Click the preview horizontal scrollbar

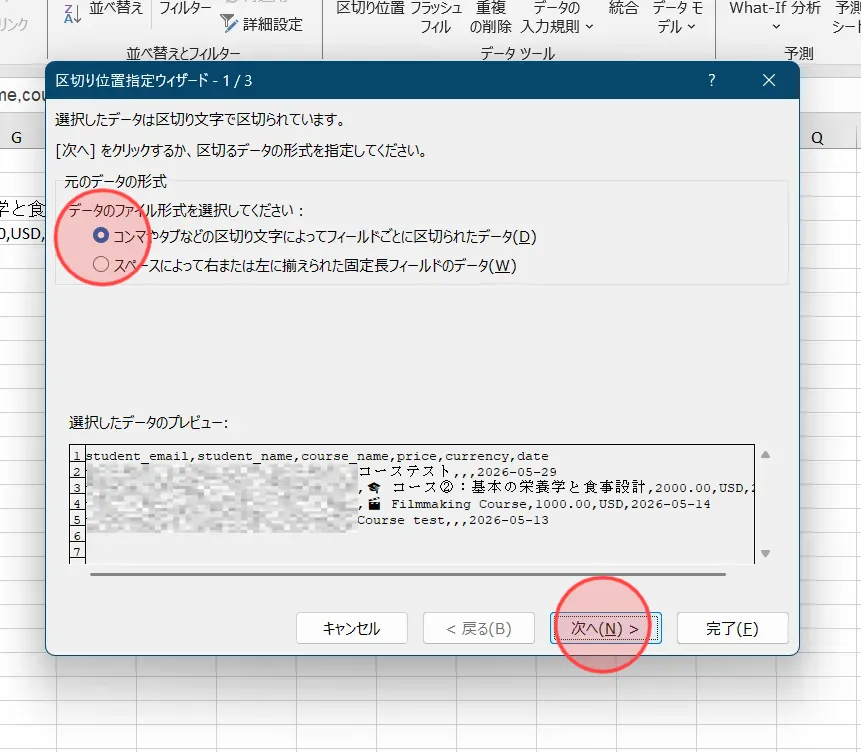click(x=407, y=574)
